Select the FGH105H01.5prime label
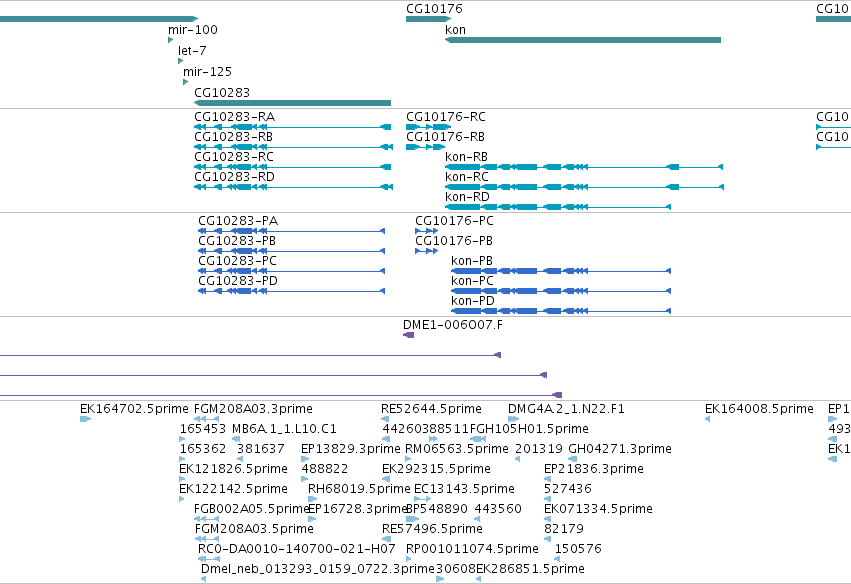The width and height of the screenshot is (851, 584). click(x=529, y=429)
